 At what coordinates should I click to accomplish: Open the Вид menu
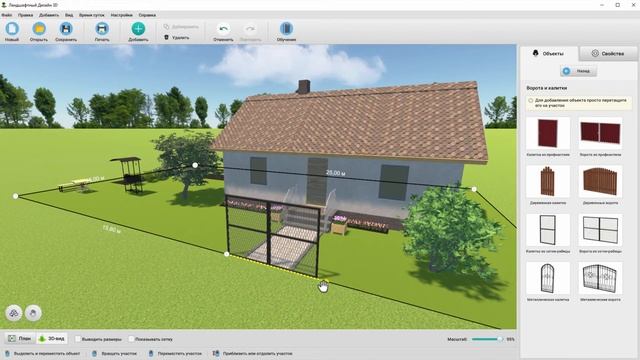coord(69,15)
